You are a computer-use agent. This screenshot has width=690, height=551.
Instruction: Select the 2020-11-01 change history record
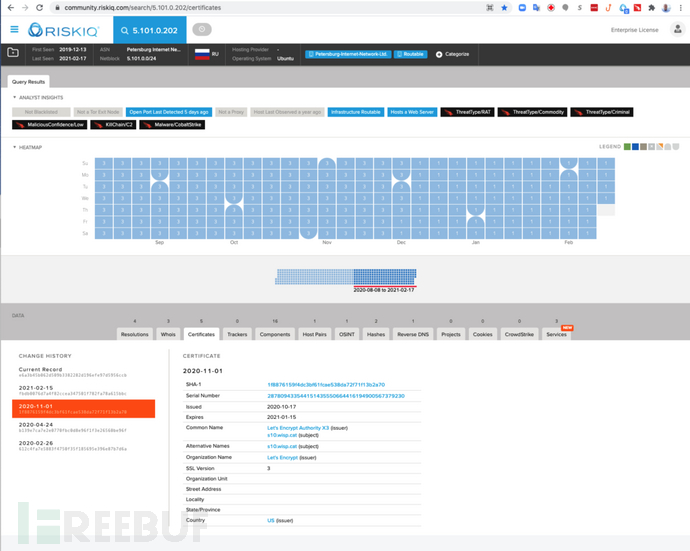84,409
